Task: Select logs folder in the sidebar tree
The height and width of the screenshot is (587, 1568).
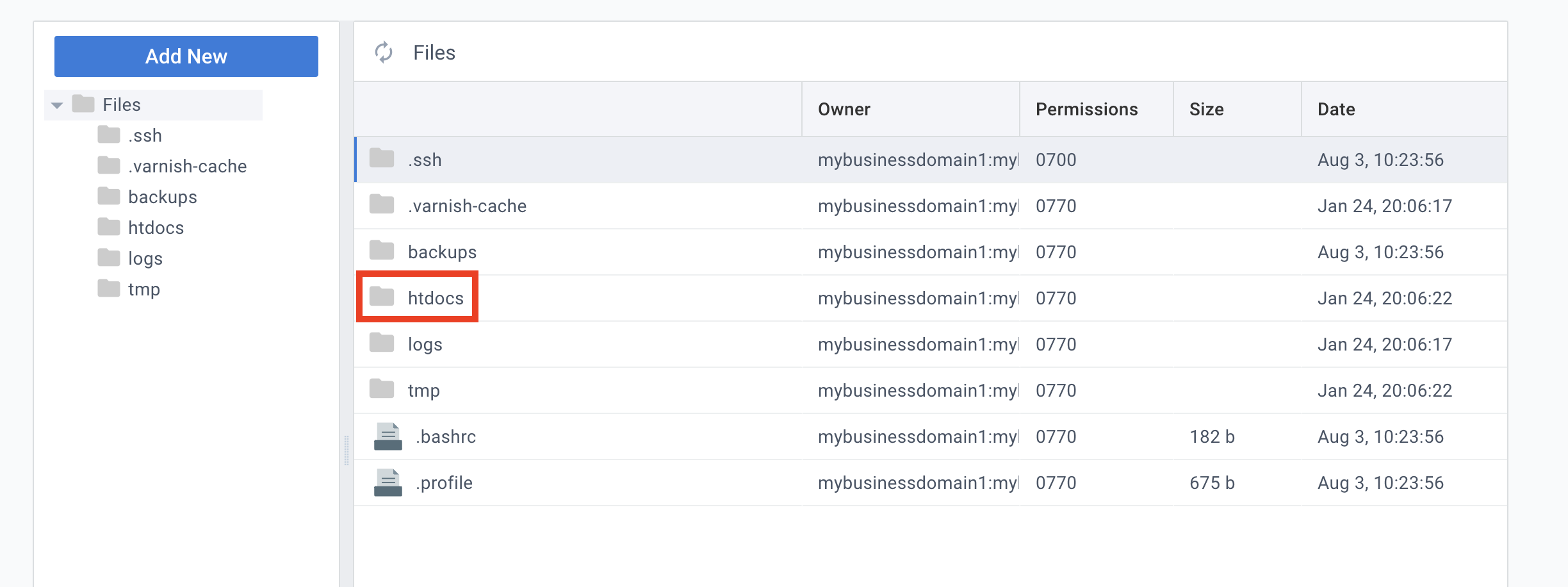Action: [x=145, y=259]
